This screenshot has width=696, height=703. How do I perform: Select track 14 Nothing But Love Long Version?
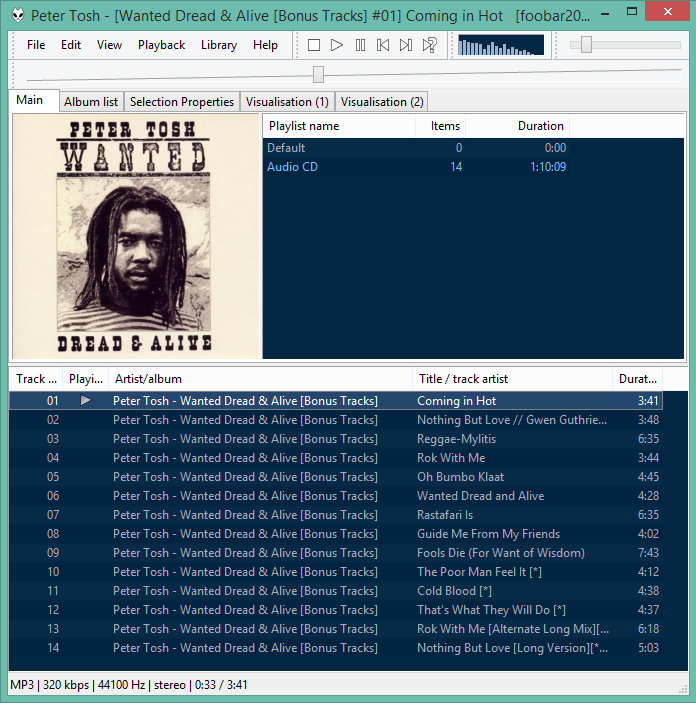[335, 648]
